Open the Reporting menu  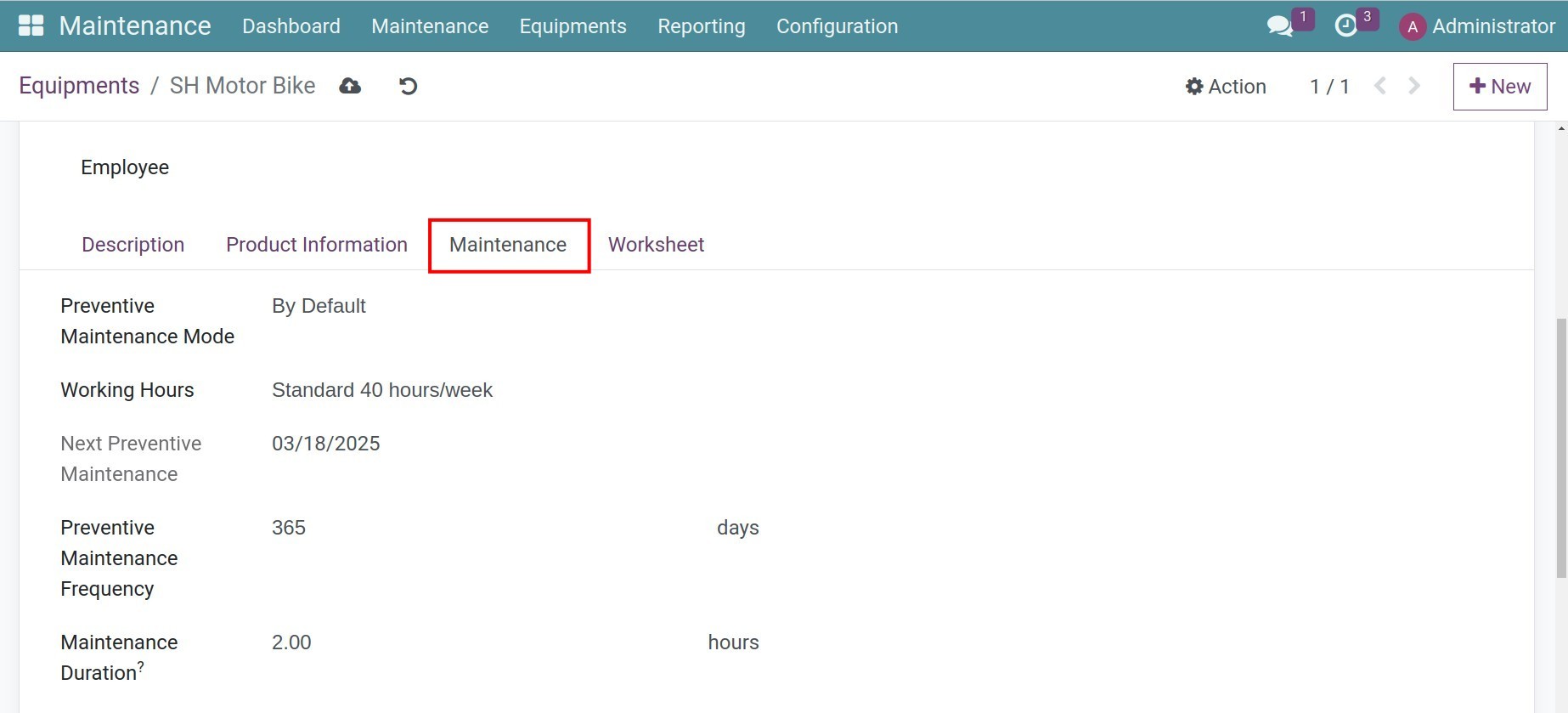point(702,26)
